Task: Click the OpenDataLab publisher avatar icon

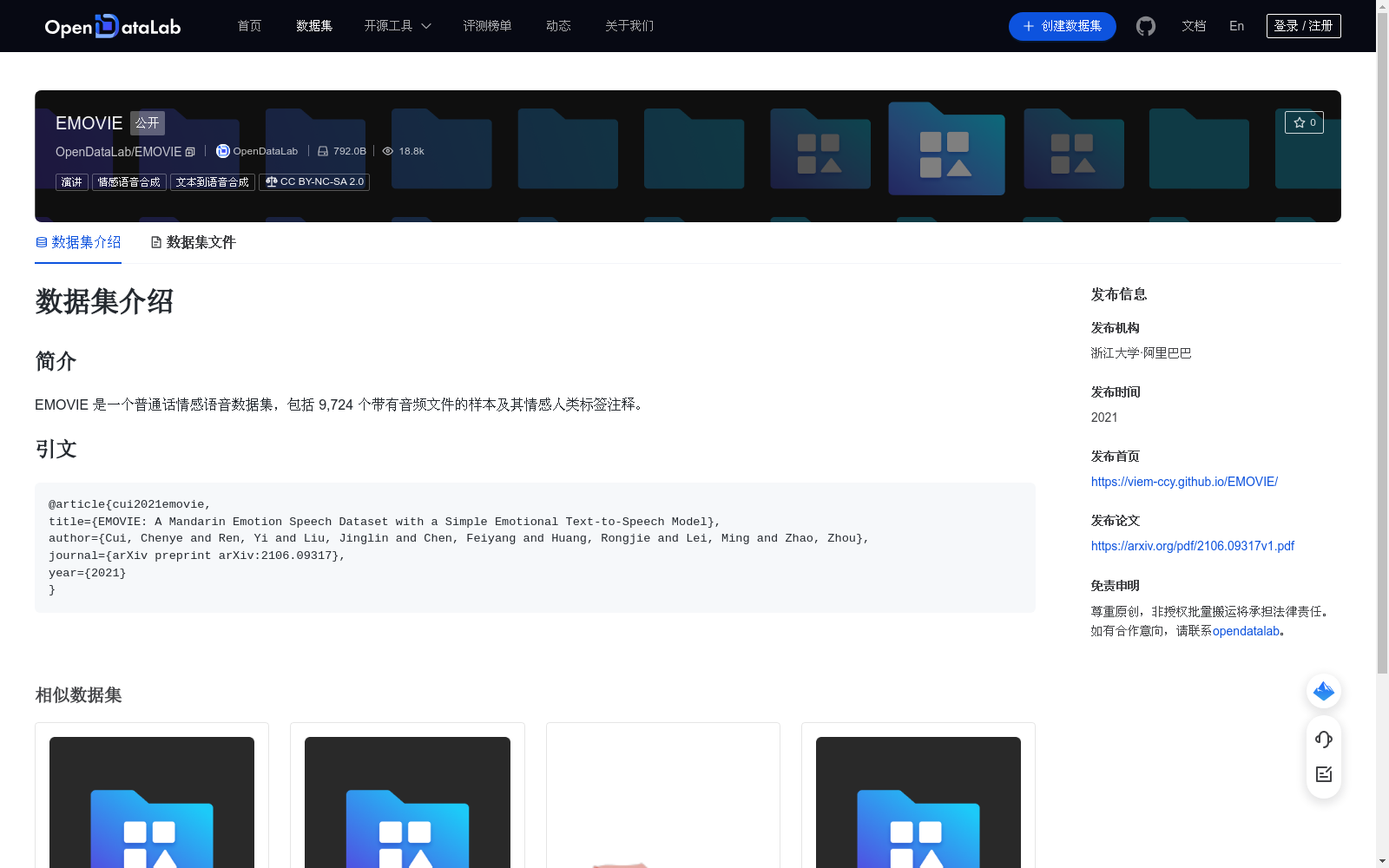Action: (222, 151)
